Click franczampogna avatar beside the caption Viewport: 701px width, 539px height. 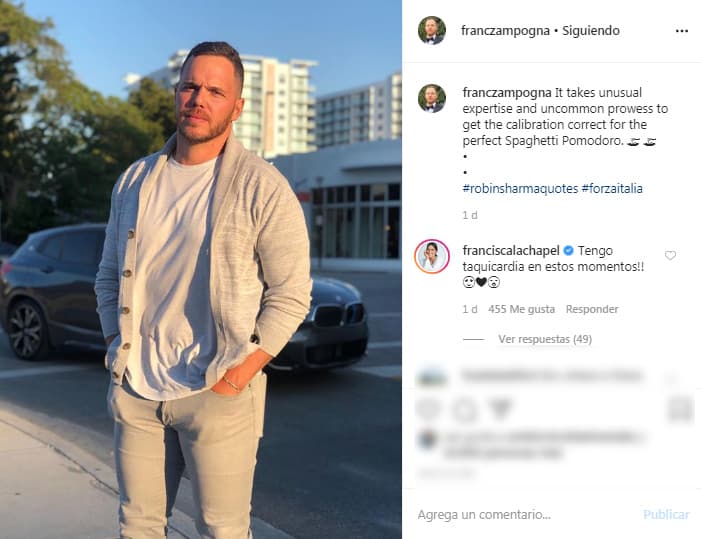tap(432, 98)
